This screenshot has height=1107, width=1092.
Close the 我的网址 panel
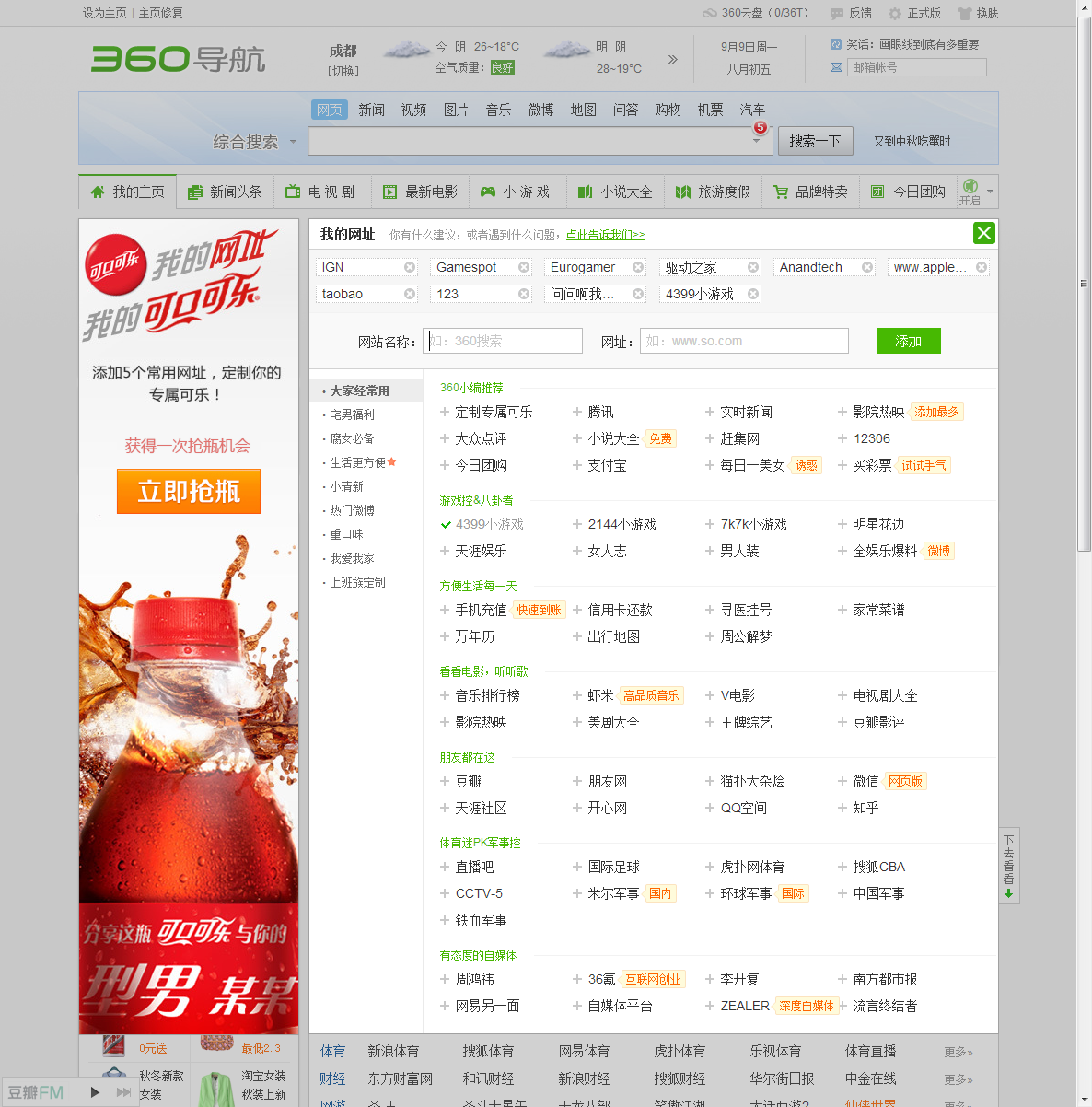pyautogui.click(x=984, y=233)
